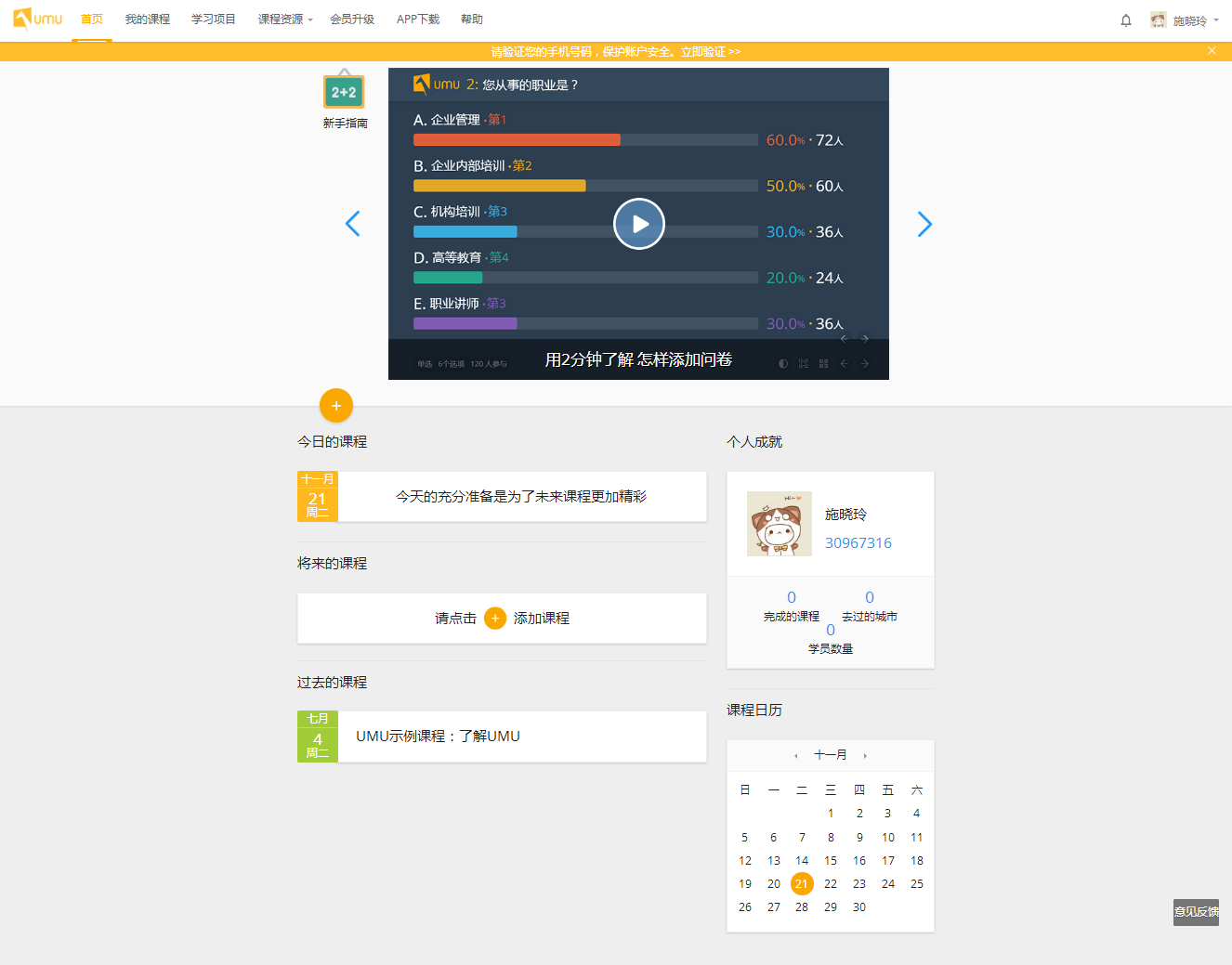Open 我的课程 in the top menu
This screenshot has width=1232, height=965.
click(148, 20)
